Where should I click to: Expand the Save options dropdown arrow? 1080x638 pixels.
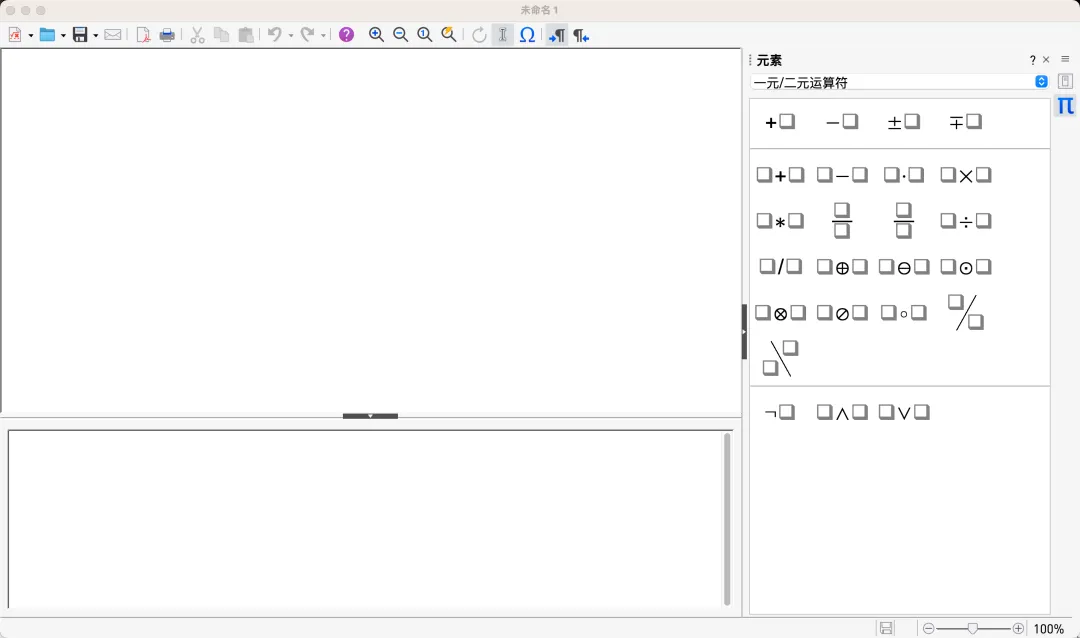click(x=95, y=35)
